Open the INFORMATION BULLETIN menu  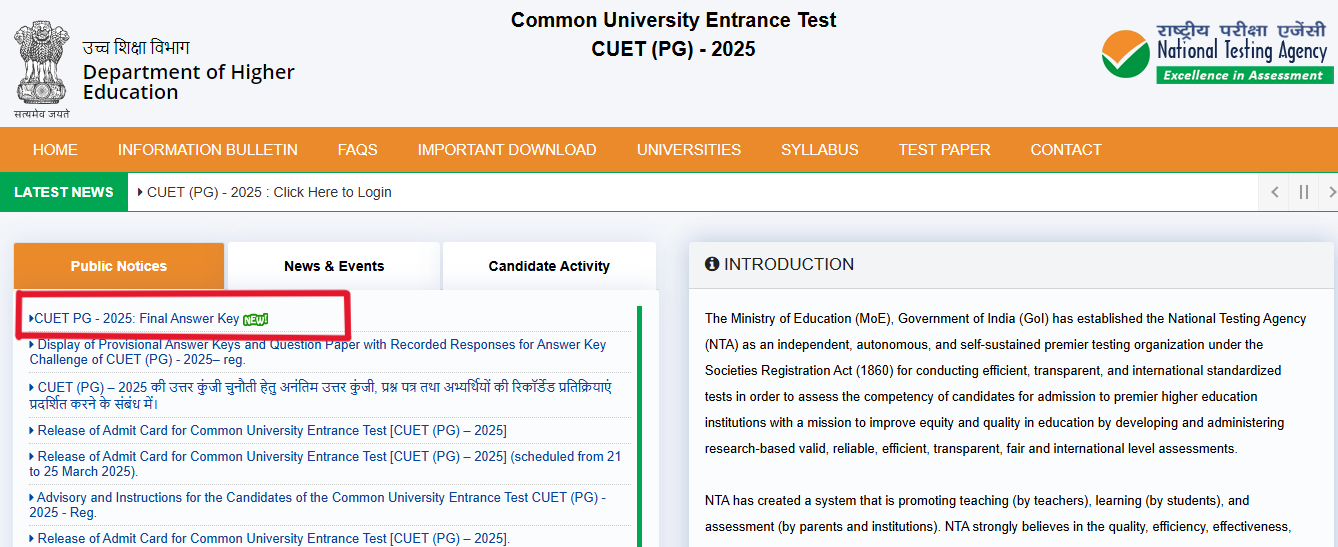coord(208,150)
